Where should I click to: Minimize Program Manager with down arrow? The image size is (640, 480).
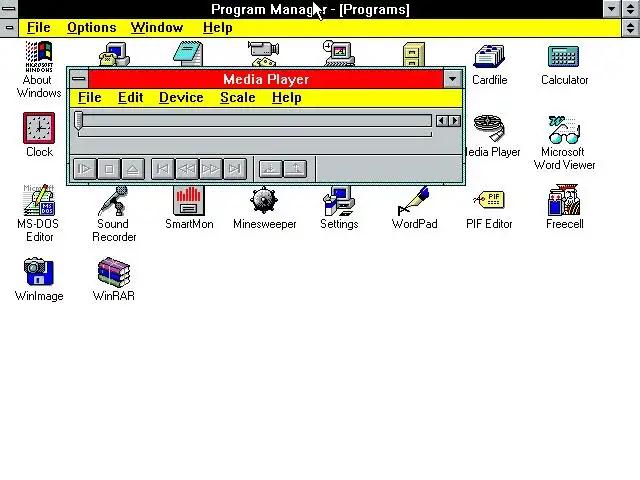[611, 9]
